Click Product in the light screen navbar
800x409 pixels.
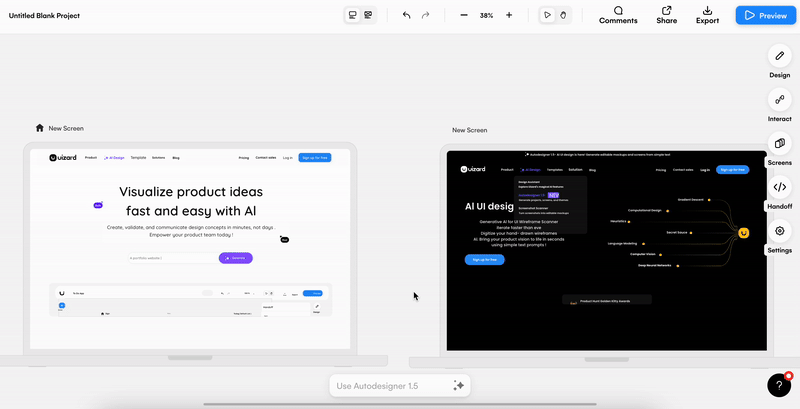pos(91,158)
